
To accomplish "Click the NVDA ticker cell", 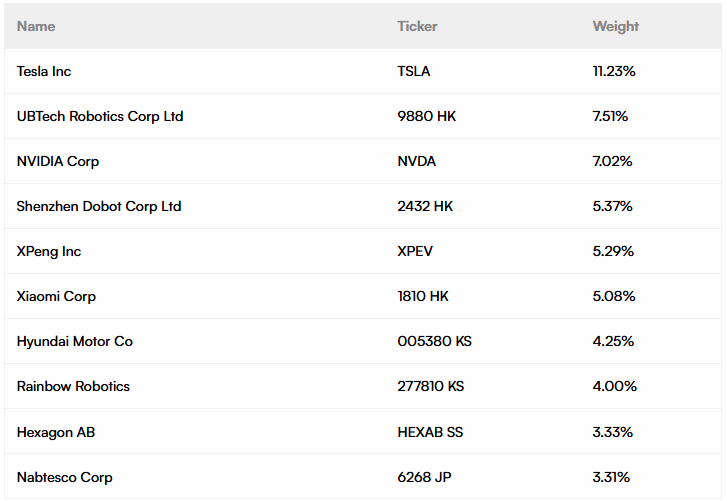I will pyautogui.click(x=416, y=161).
